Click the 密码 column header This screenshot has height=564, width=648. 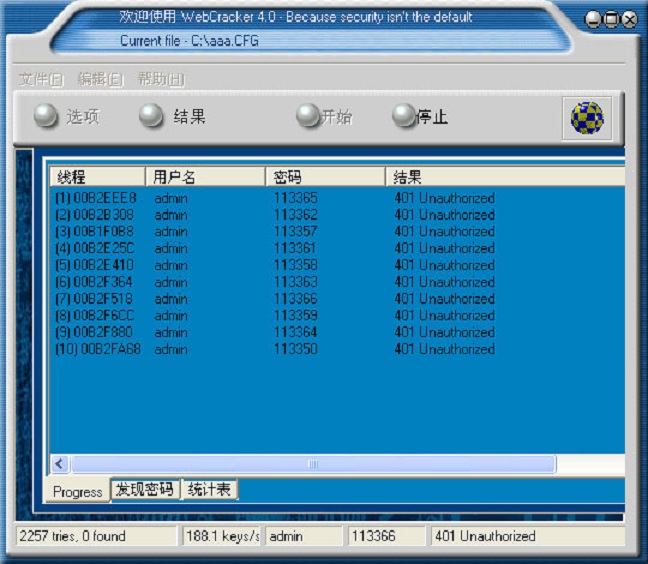click(325, 177)
